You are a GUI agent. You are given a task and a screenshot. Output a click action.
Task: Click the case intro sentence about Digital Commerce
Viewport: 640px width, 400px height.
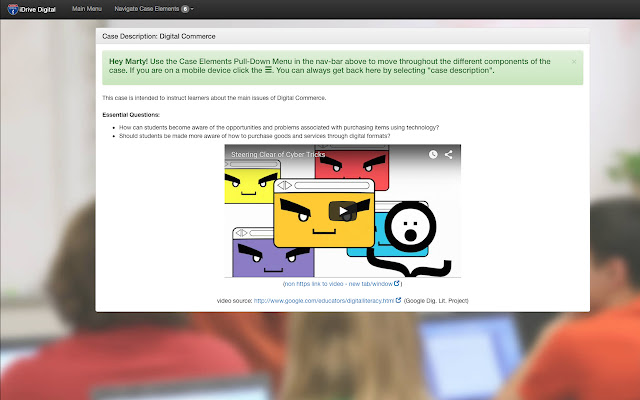[x=214, y=98]
